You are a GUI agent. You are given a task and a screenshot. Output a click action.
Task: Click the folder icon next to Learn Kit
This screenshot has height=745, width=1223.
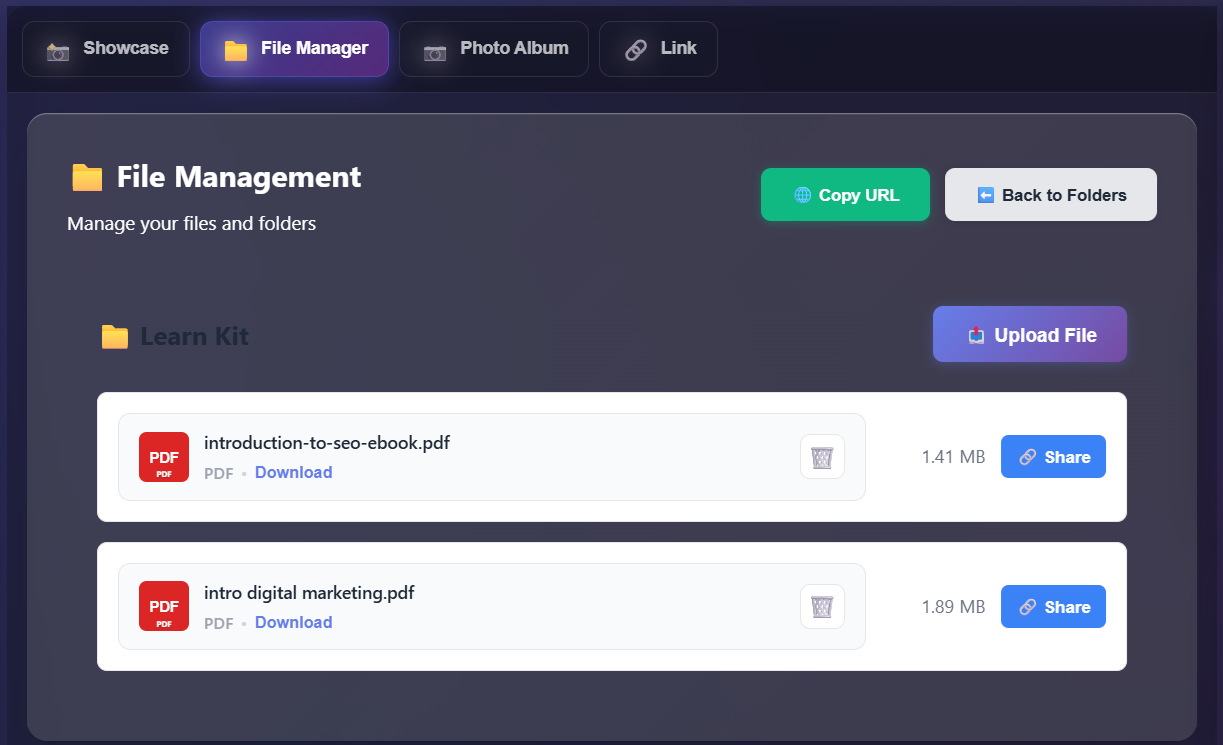click(114, 336)
